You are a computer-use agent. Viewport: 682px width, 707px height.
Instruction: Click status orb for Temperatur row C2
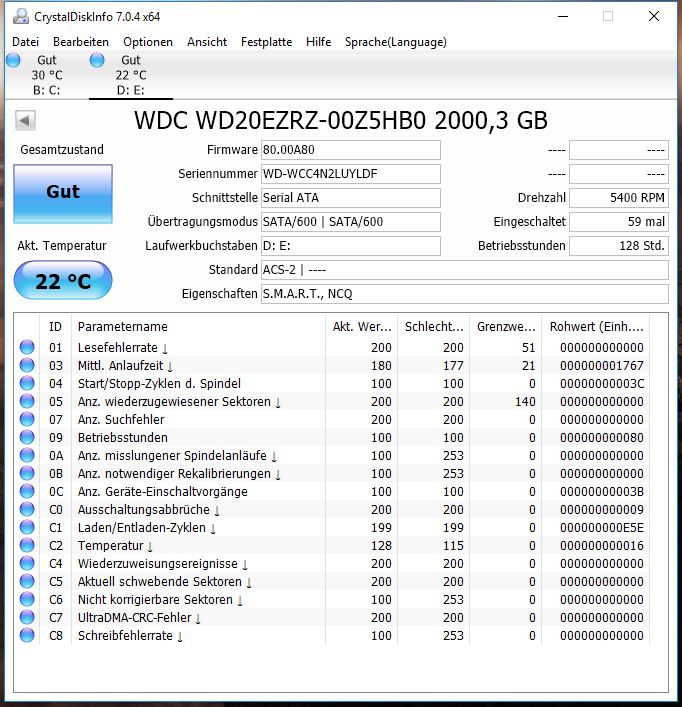coord(27,545)
